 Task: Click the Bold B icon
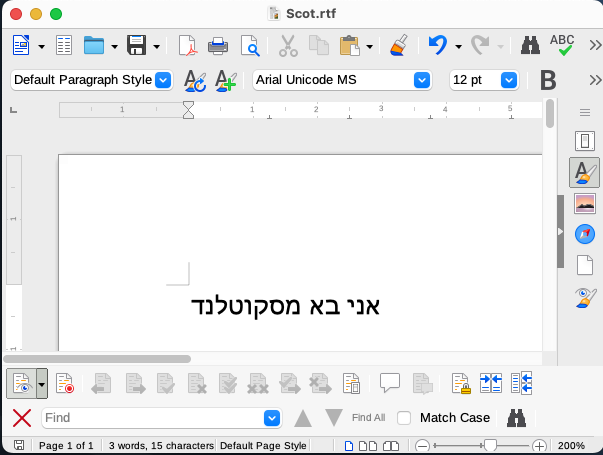coord(547,80)
